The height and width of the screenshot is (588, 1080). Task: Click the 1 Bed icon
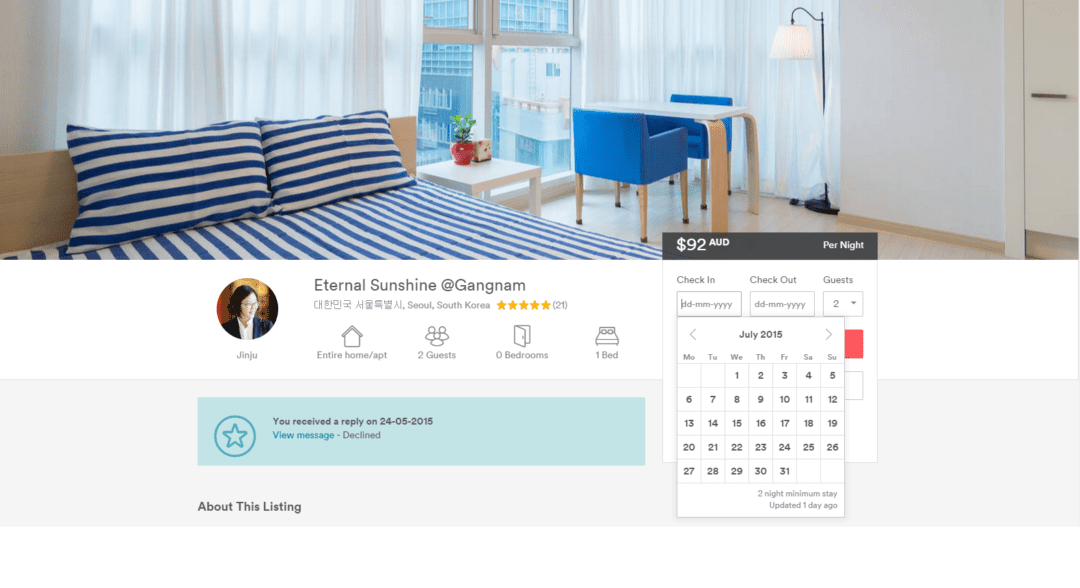[607, 336]
